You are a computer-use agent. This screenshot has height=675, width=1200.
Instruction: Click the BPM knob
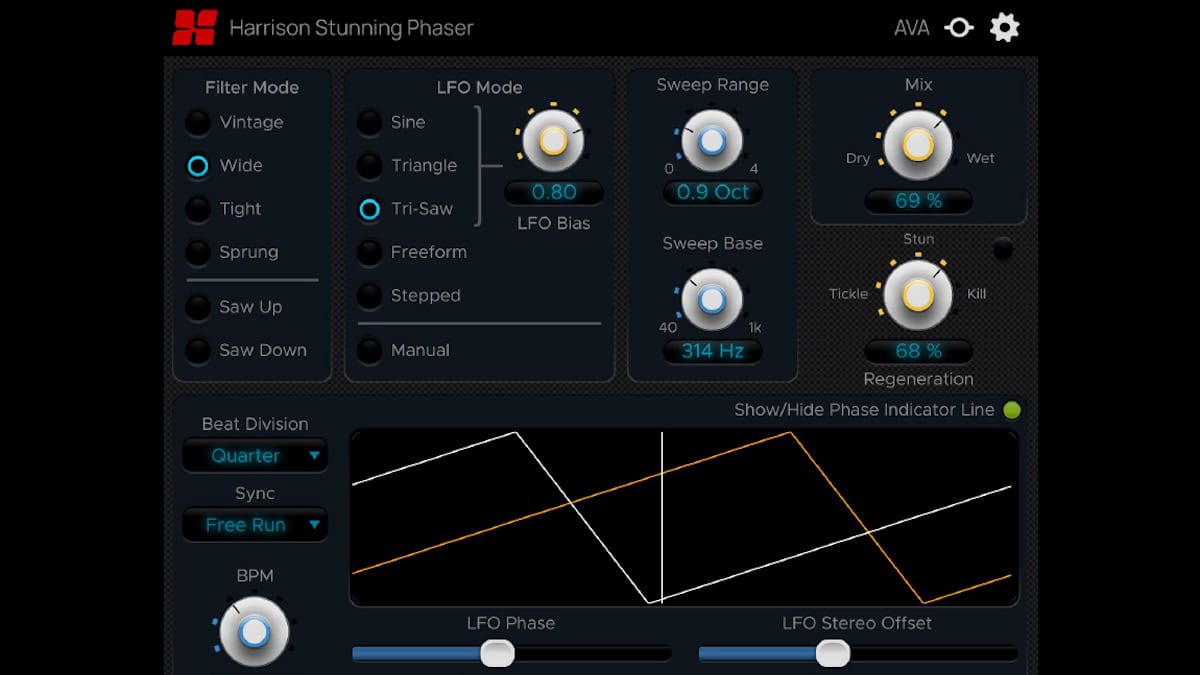point(254,631)
